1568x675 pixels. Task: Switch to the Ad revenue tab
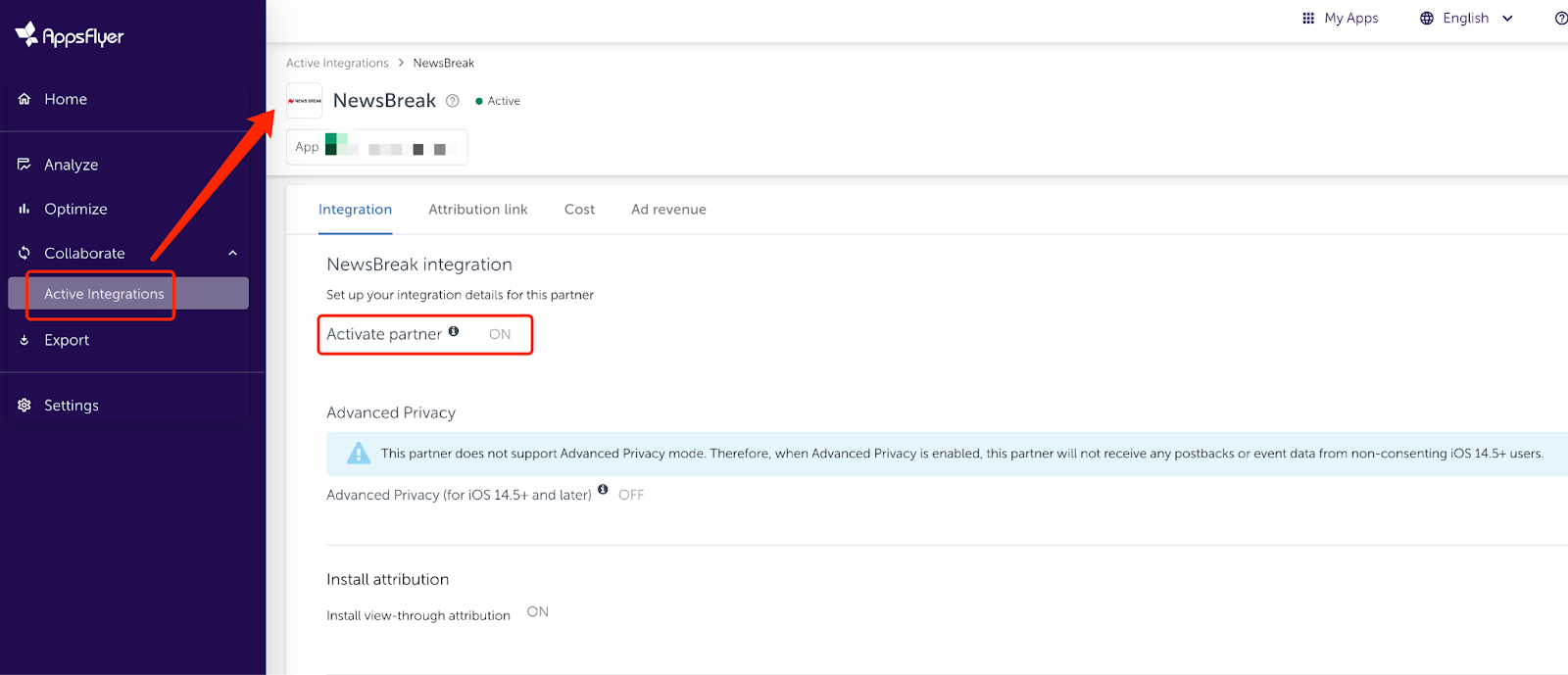point(668,210)
